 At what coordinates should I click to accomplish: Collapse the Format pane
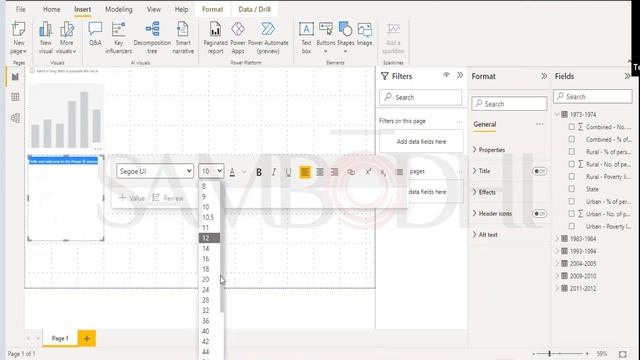[x=544, y=76]
